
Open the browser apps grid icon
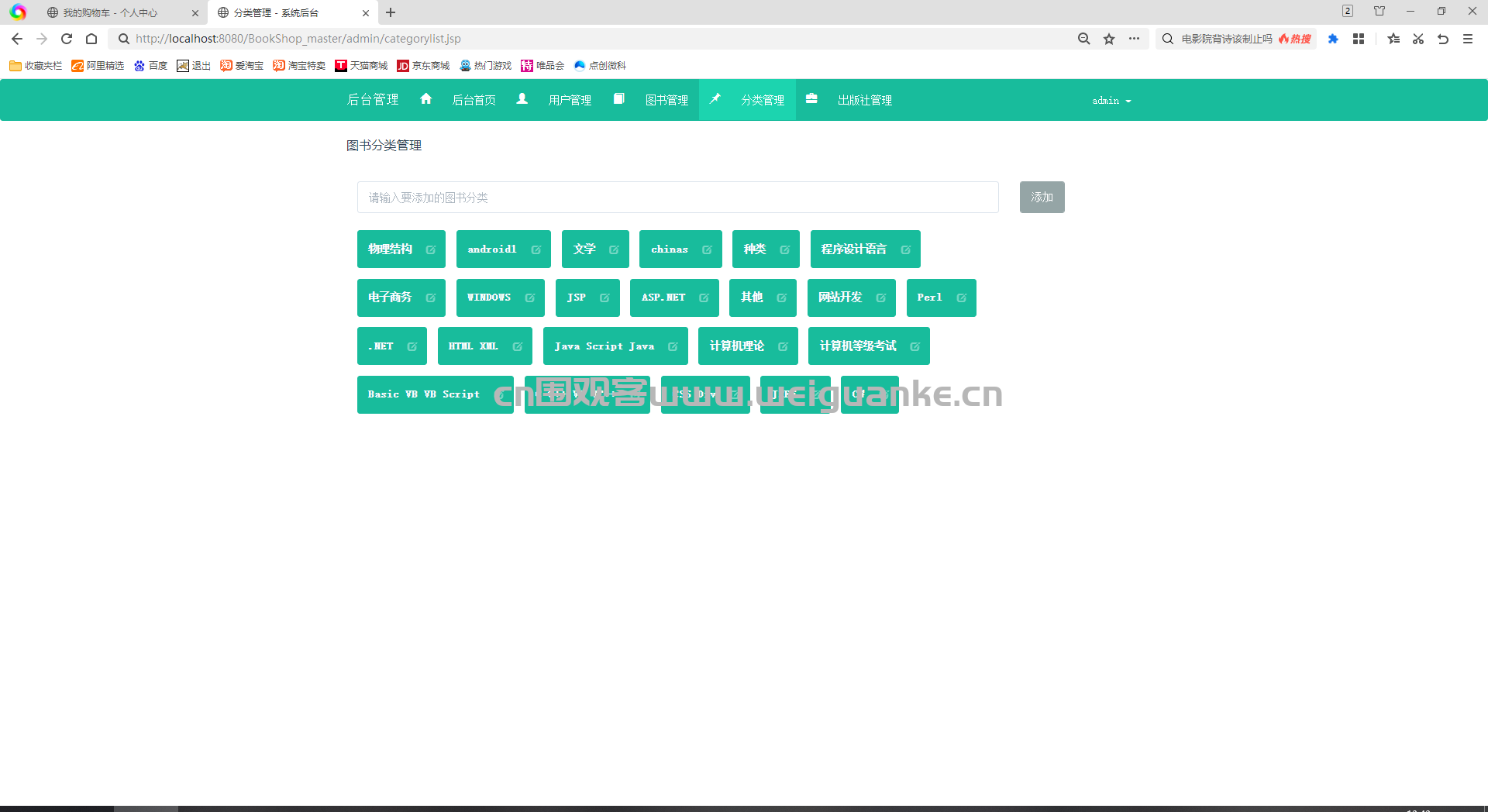click(1359, 39)
